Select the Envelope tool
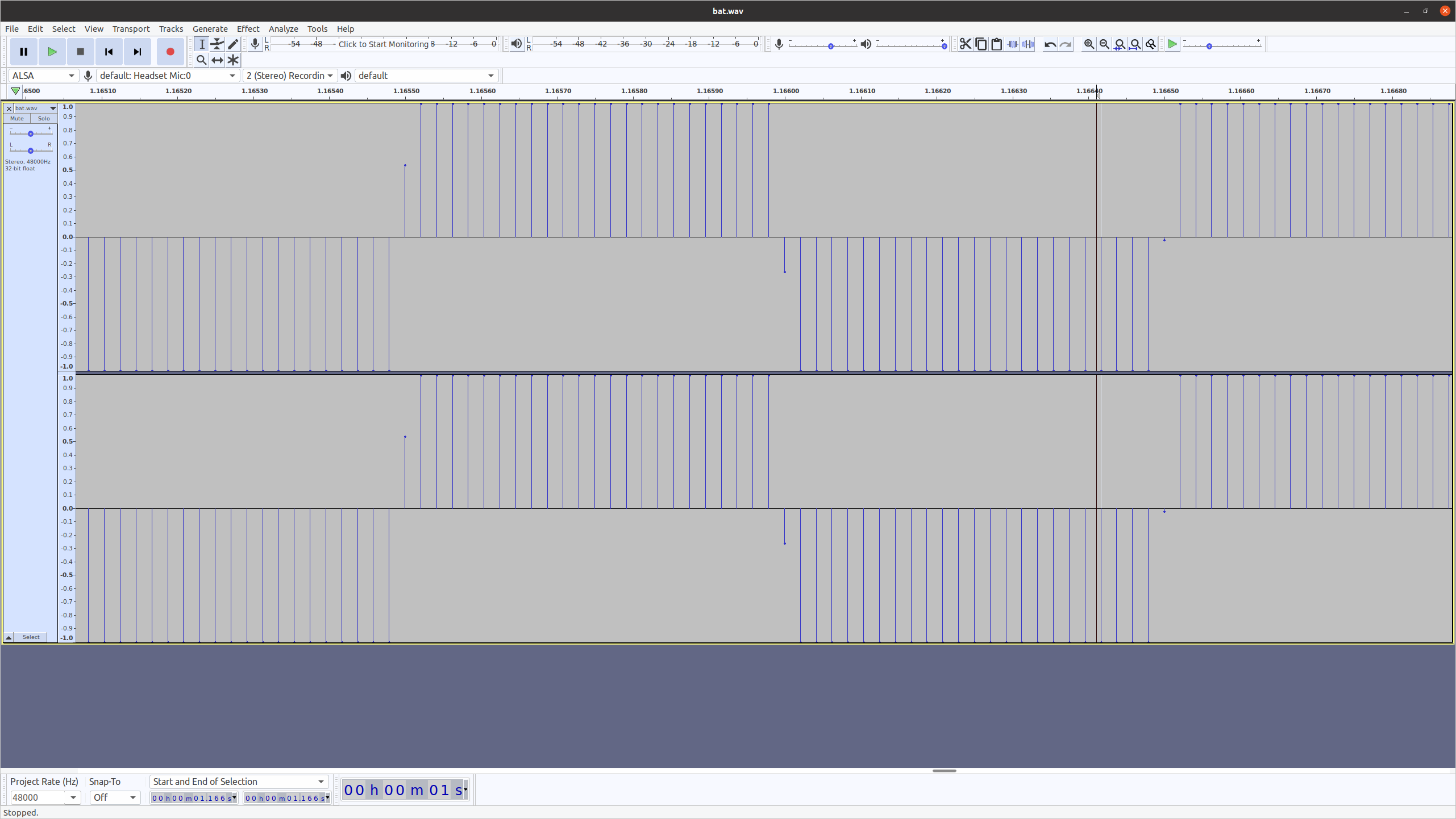The image size is (1456, 819). 217,44
